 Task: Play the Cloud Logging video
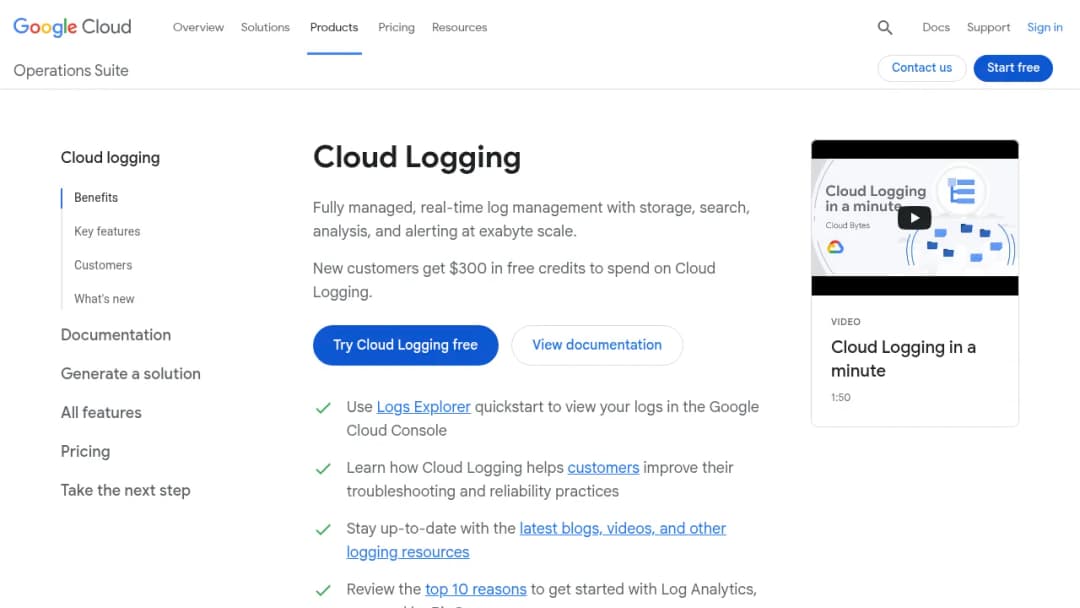tap(914, 218)
